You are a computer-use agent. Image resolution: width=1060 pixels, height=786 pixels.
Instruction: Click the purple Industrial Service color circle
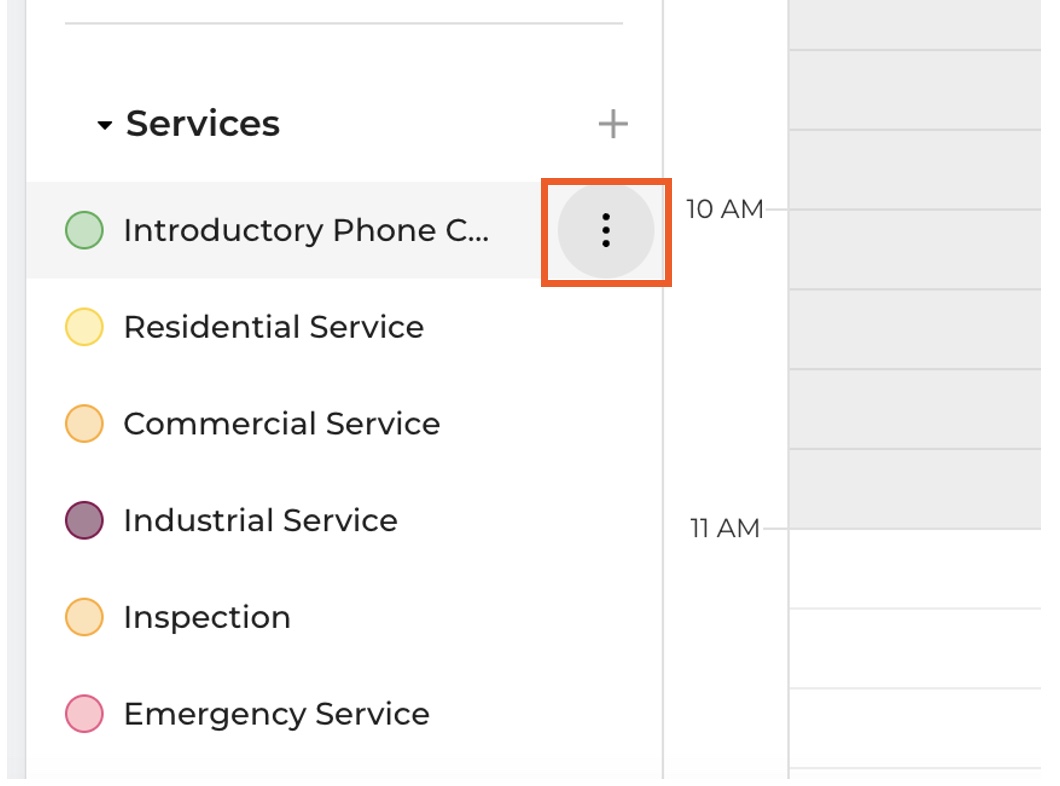[84, 521]
